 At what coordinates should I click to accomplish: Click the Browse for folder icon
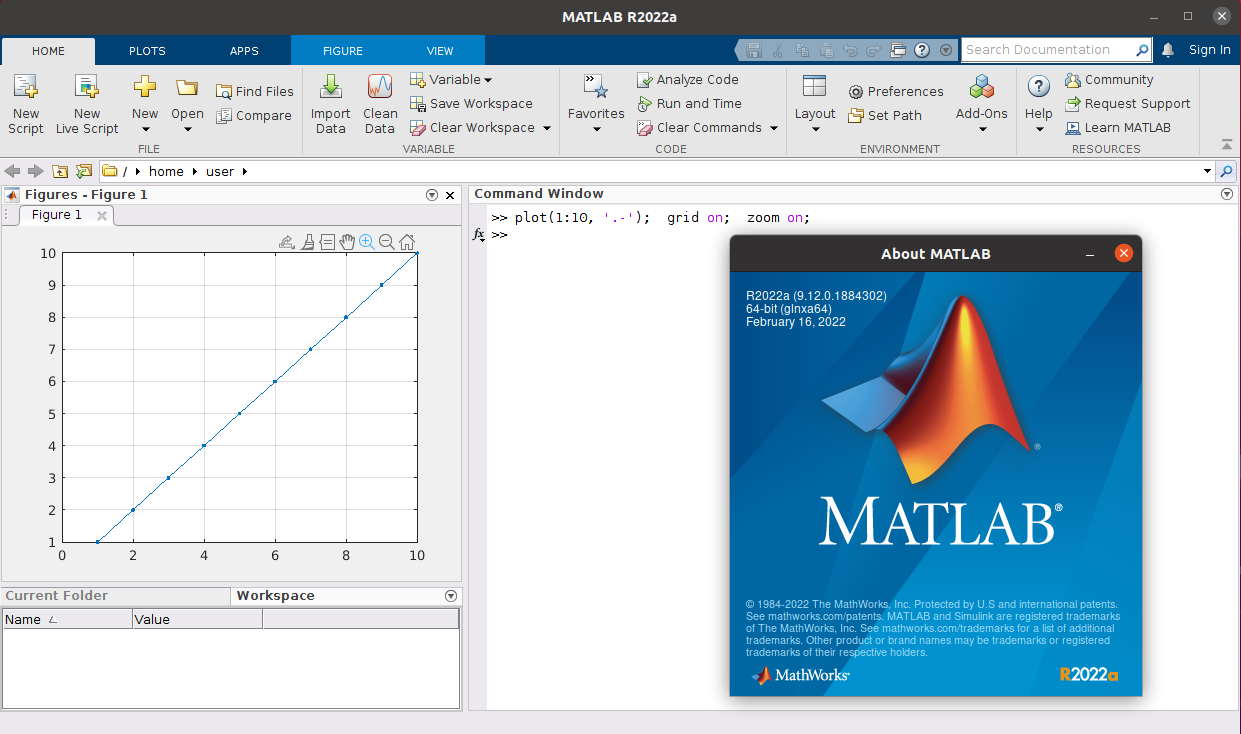click(84, 171)
